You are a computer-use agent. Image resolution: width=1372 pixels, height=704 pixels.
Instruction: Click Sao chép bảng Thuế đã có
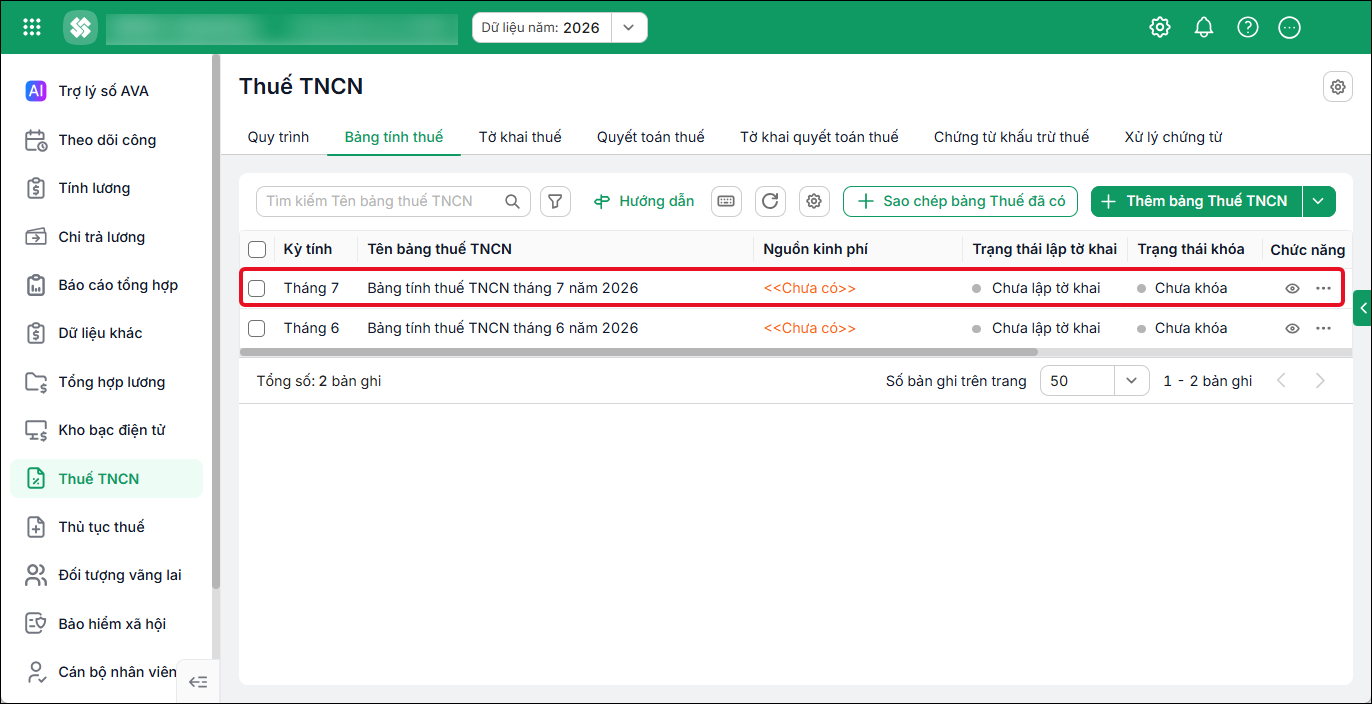pyautogui.click(x=960, y=201)
